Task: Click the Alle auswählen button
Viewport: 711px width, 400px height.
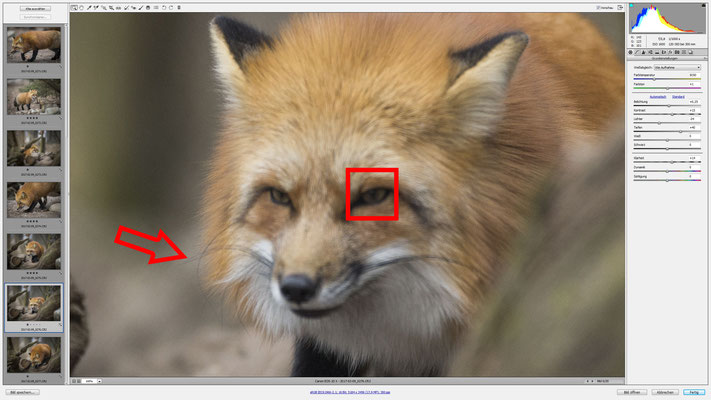Action: pos(35,9)
